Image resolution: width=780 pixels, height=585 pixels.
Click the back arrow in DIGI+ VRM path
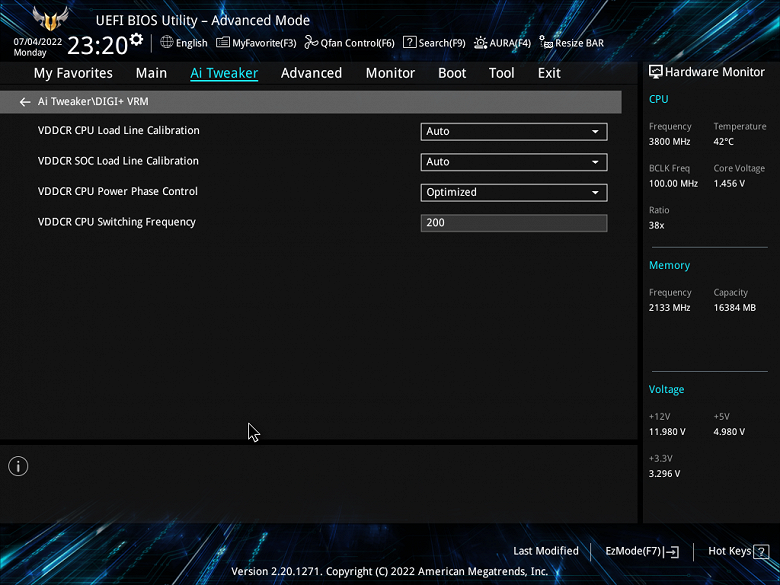point(25,102)
